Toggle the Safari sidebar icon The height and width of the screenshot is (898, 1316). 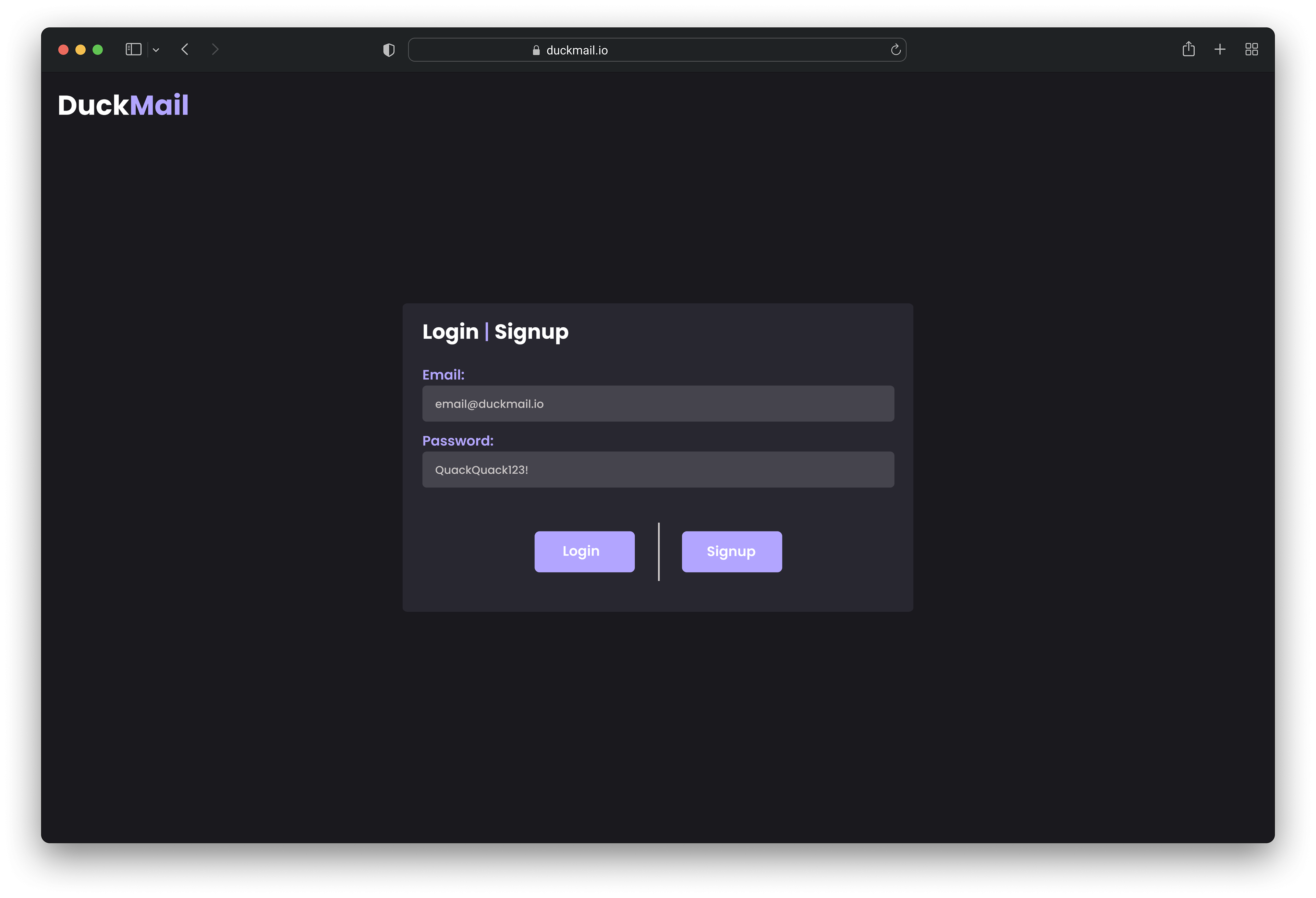[x=133, y=50]
